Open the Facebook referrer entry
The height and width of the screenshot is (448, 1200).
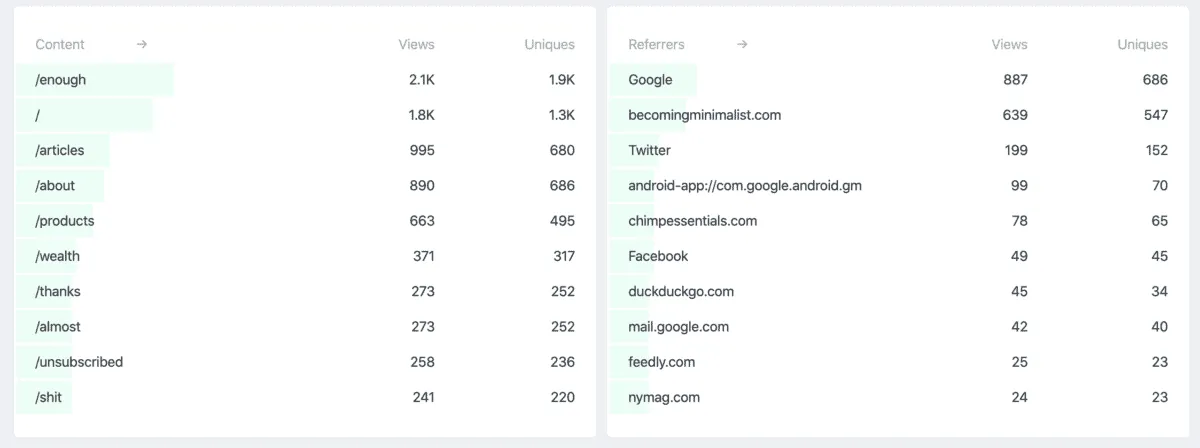point(658,256)
